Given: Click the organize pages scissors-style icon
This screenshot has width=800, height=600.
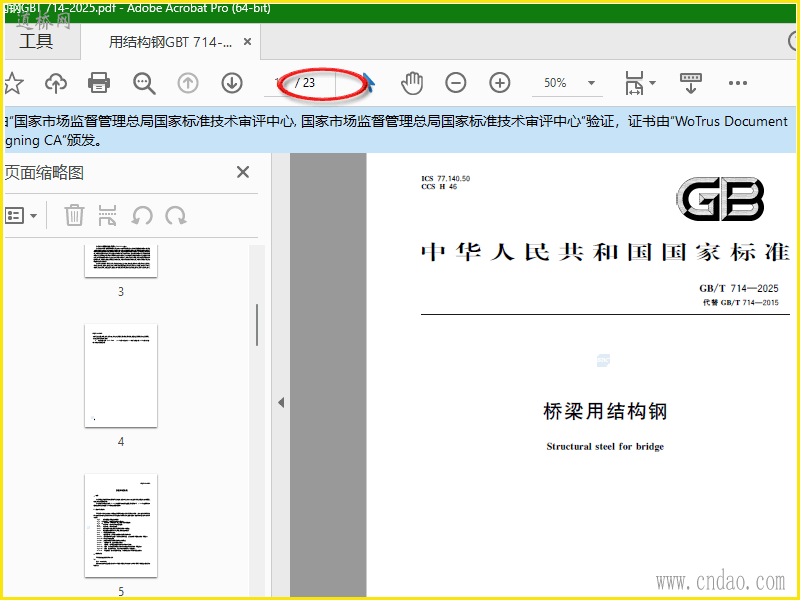Looking at the screenshot, I should [x=107, y=215].
